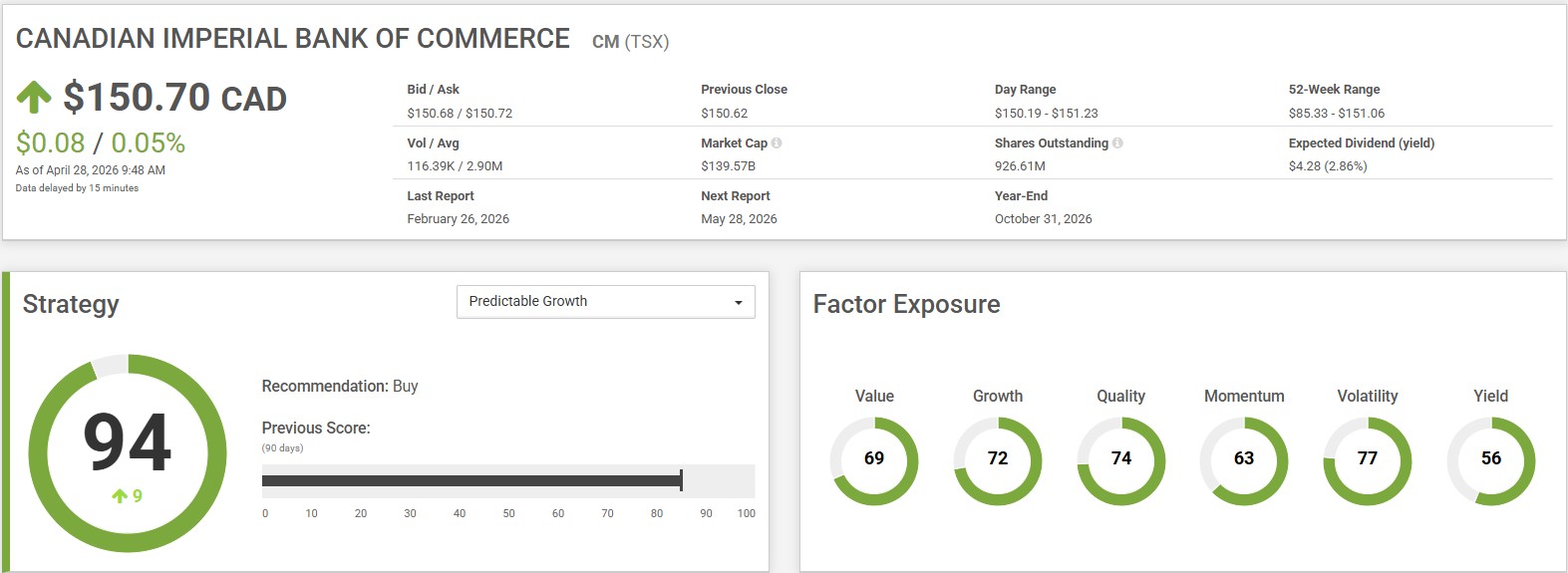Click the Quality factor score gauge

1120,459
